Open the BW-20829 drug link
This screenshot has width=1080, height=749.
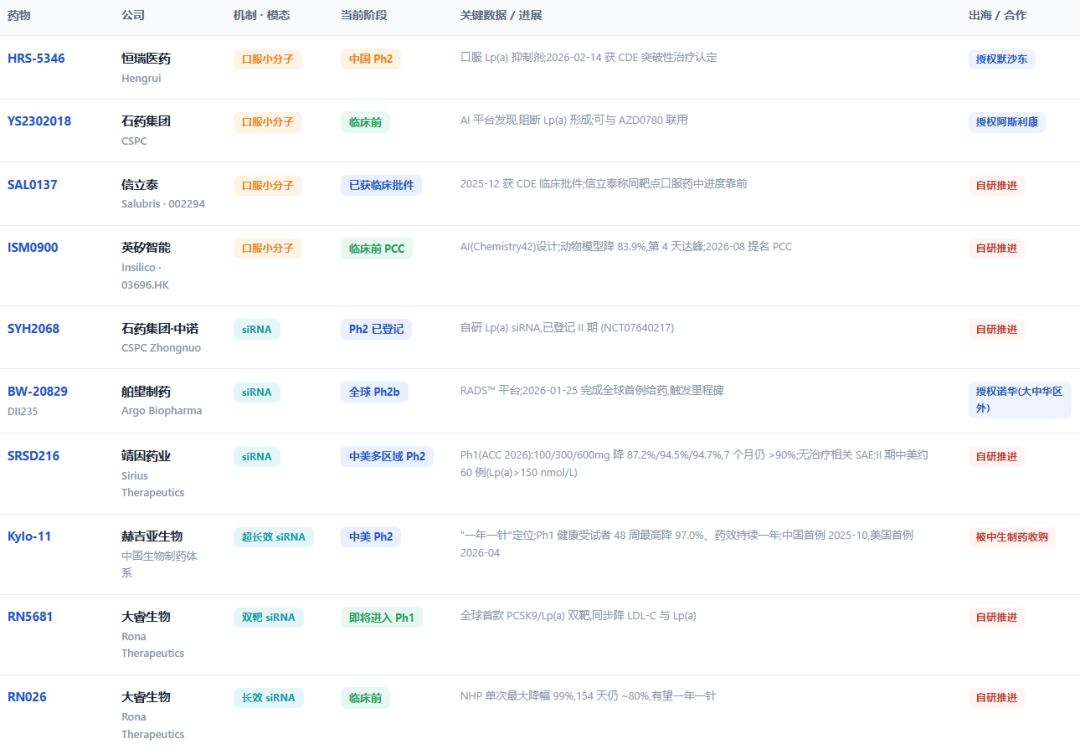(x=37, y=391)
